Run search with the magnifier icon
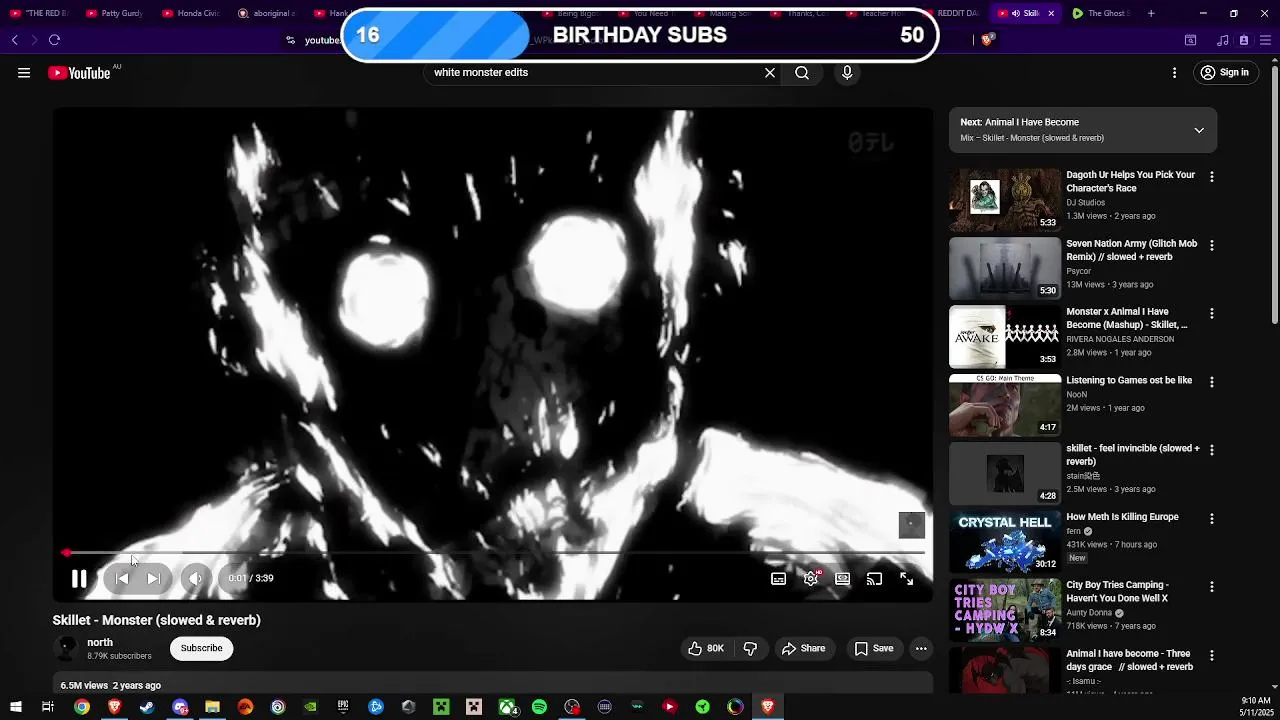 point(802,73)
